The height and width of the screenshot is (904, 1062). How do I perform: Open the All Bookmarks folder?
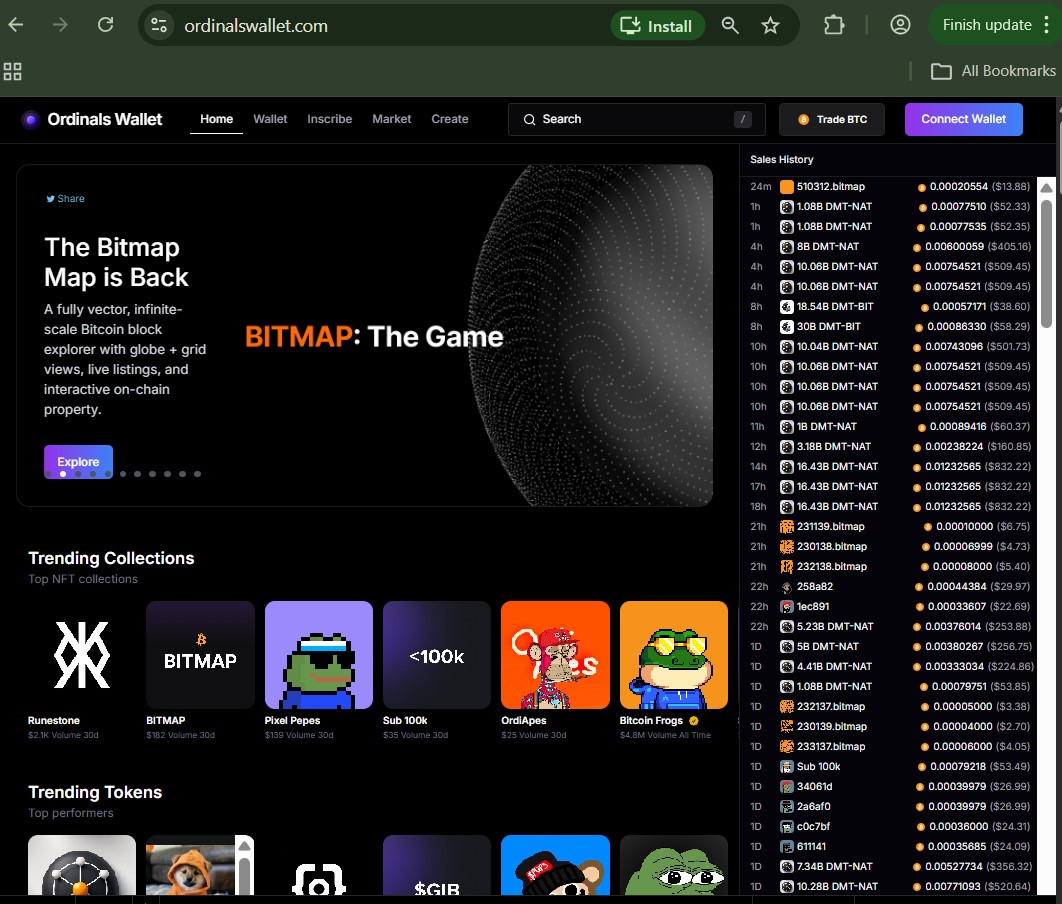[x=993, y=71]
